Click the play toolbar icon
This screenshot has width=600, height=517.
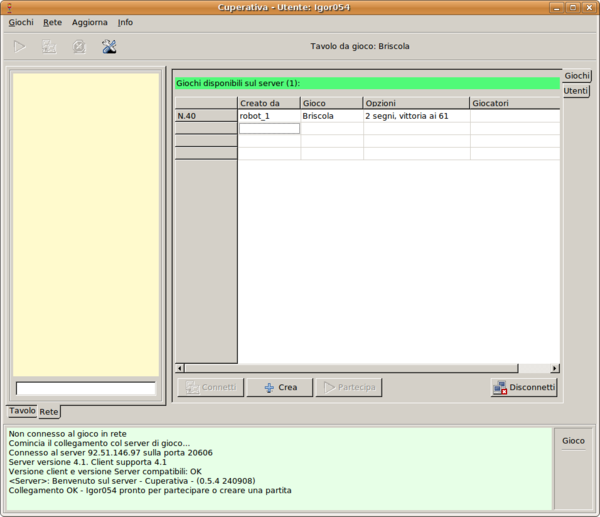coord(20,46)
